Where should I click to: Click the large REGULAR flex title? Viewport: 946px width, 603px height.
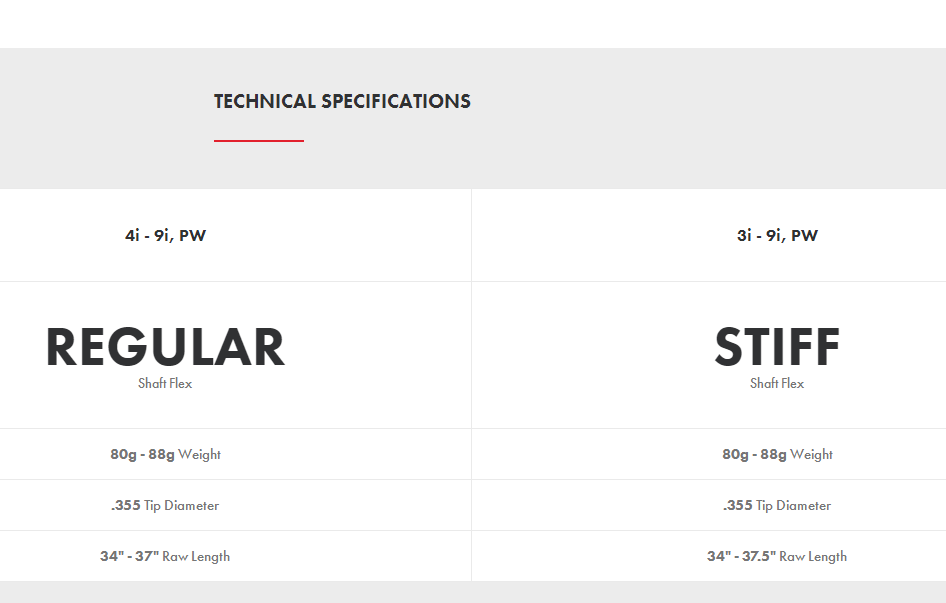click(165, 347)
